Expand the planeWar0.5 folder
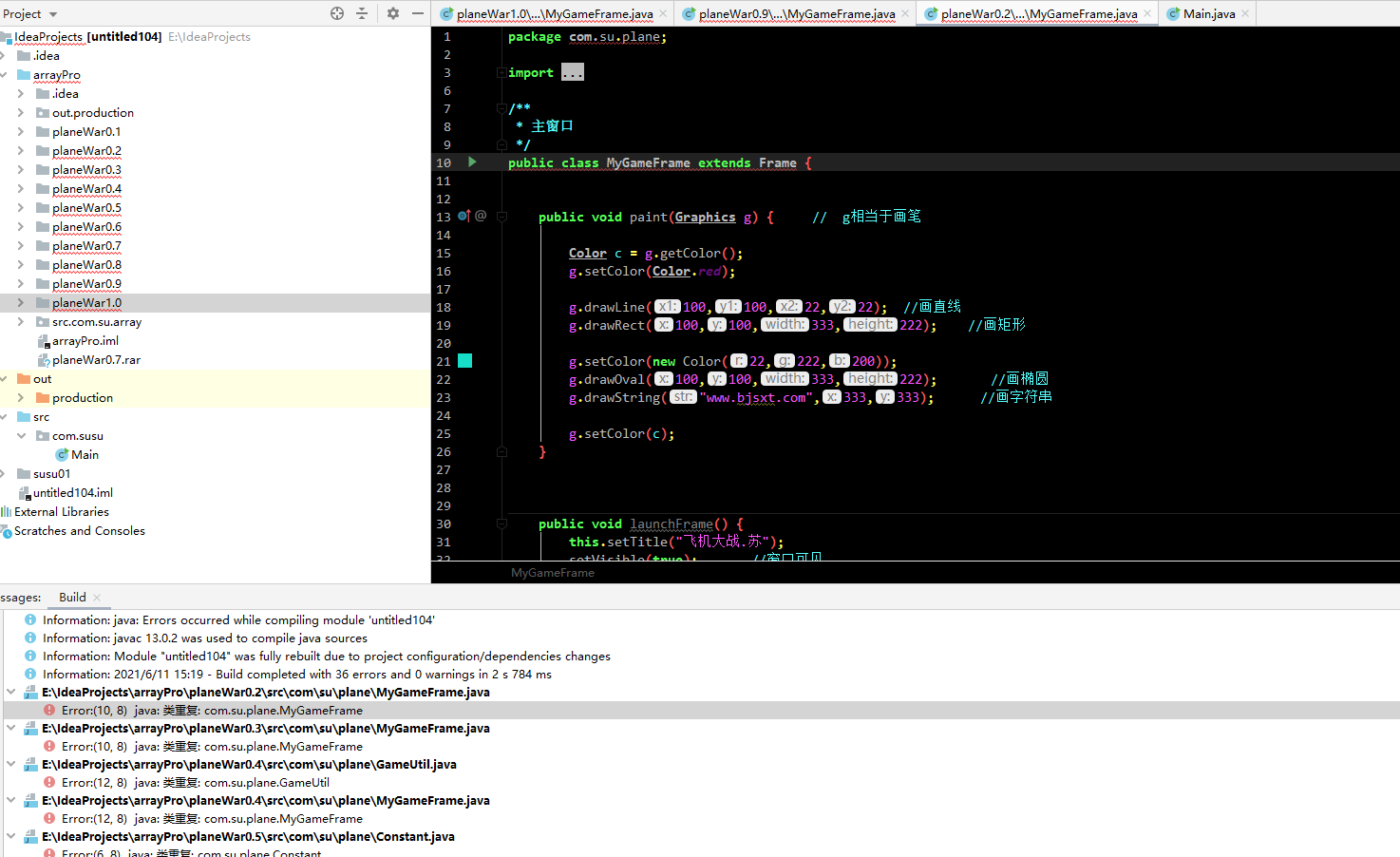The image size is (1400, 857). click(x=20, y=208)
